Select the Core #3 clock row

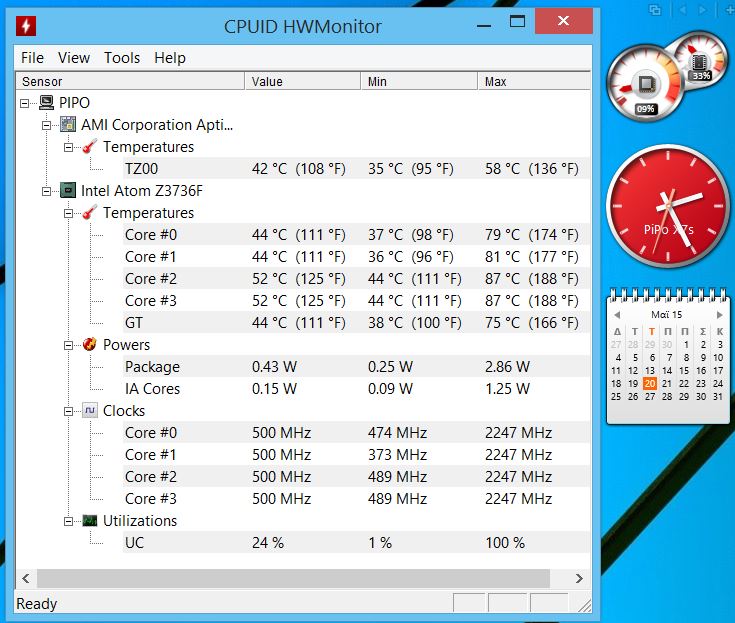[356, 498]
